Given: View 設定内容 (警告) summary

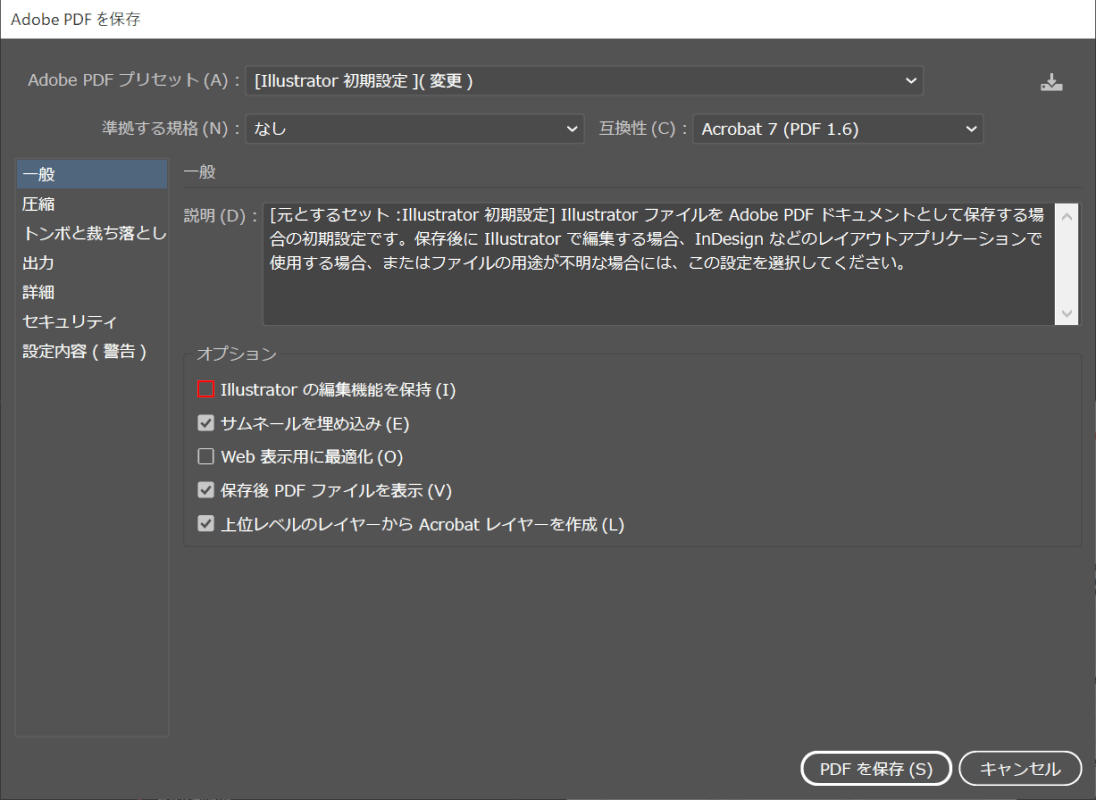Looking at the screenshot, I should click(x=92, y=351).
